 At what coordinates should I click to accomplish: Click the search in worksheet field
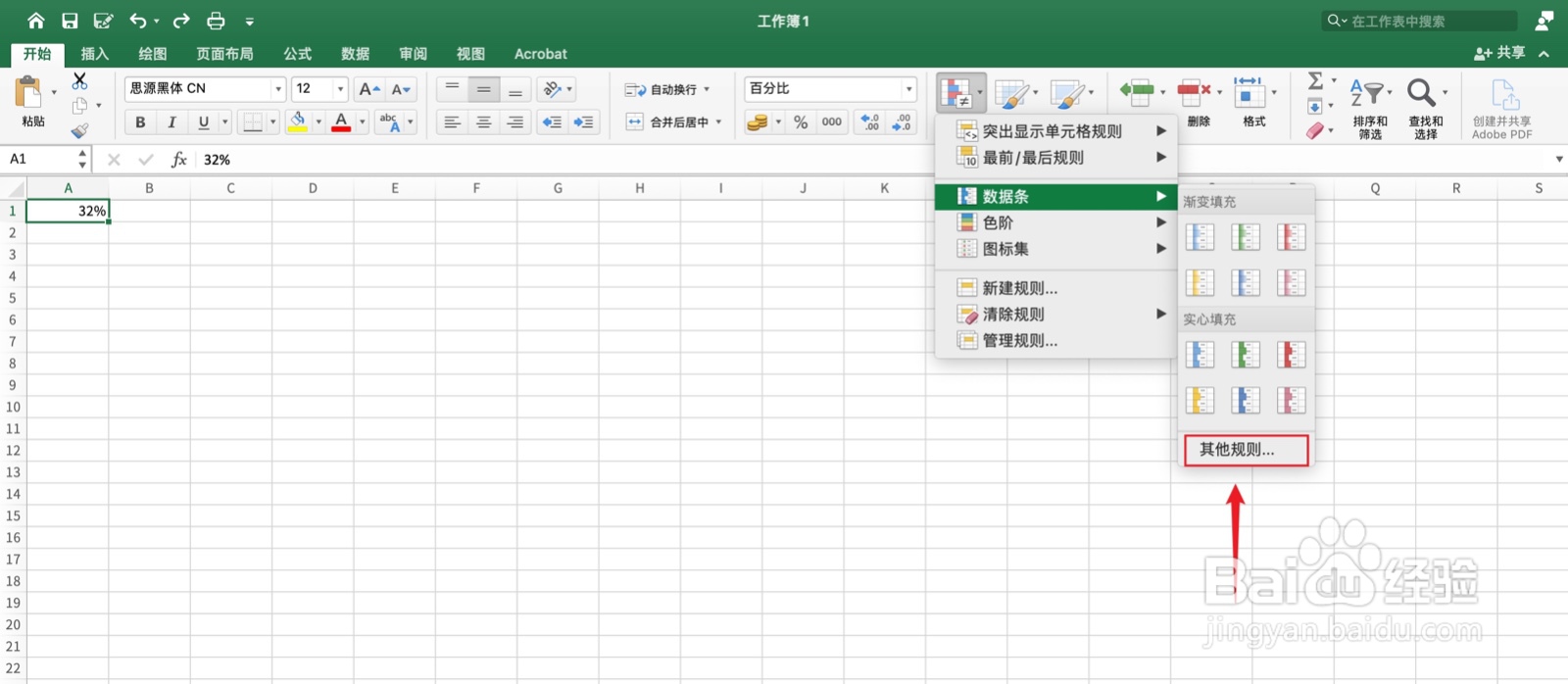click(x=1419, y=21)
